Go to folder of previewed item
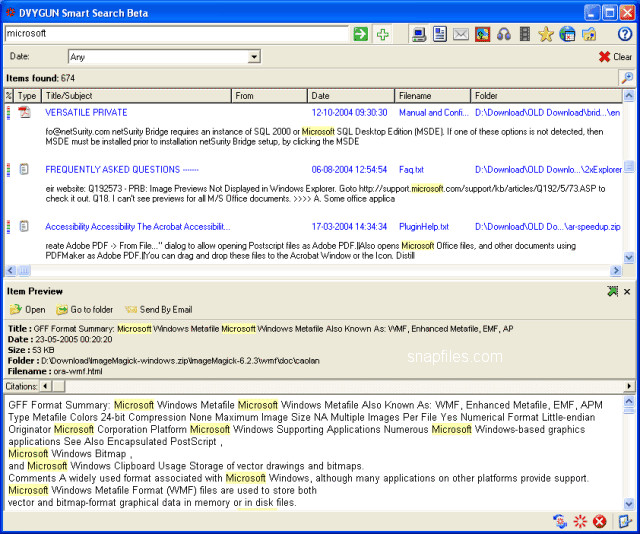 pyautogui.click(x=84, y=309)
